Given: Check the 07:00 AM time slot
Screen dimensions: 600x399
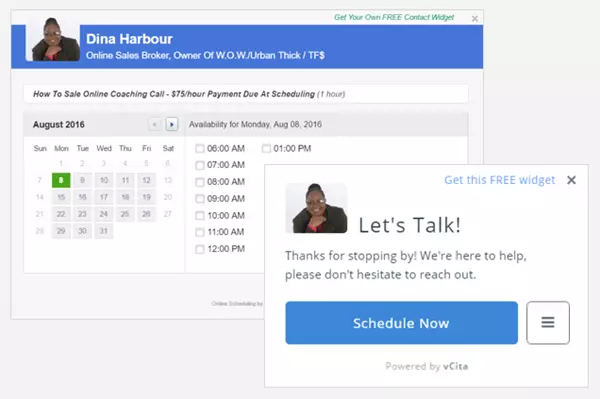Looking at the screenshot, I should 200,165.
